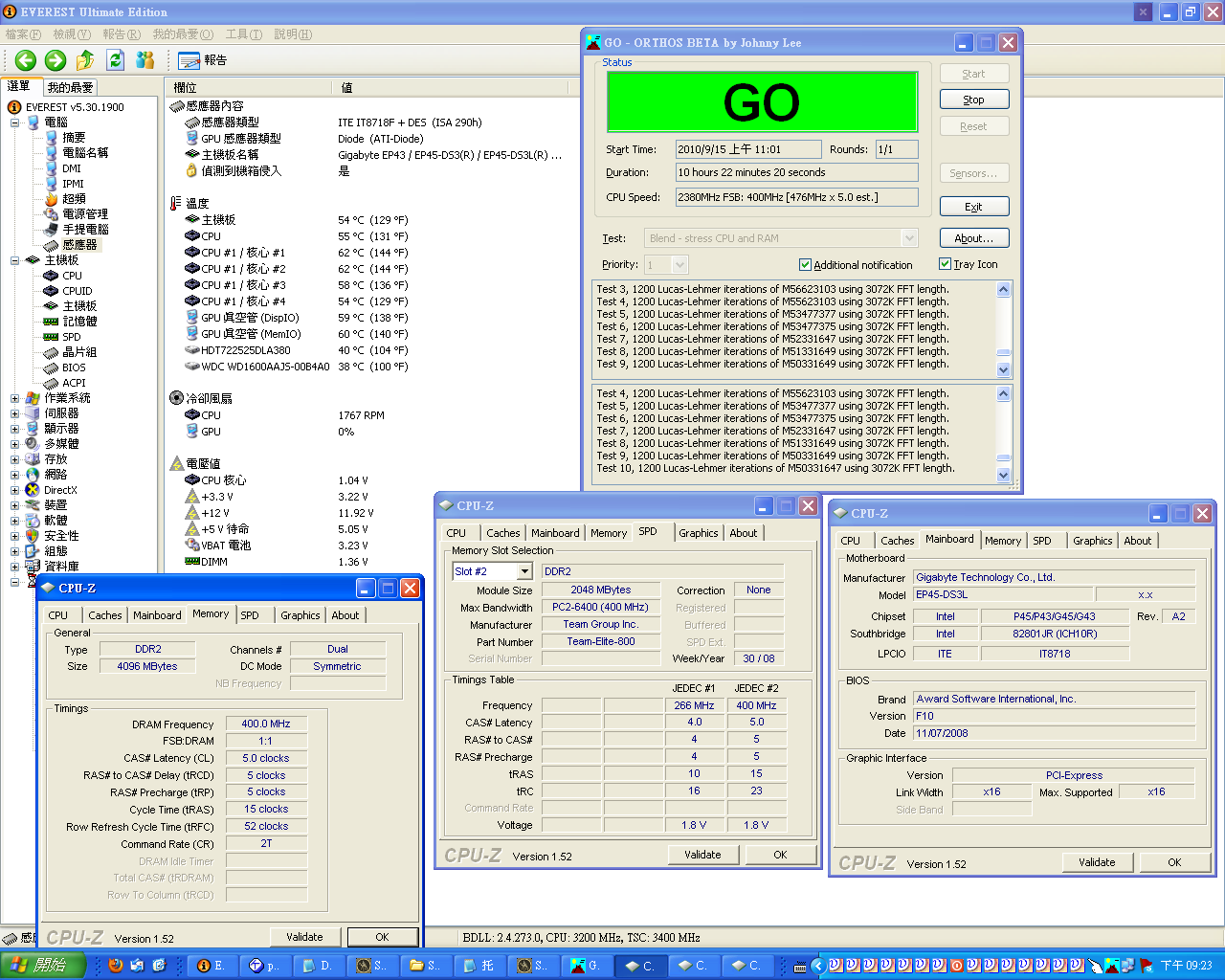Expand the 多媒體 node in tree
The height and width of the screenshot is (980, 1225).
point(14,444)
